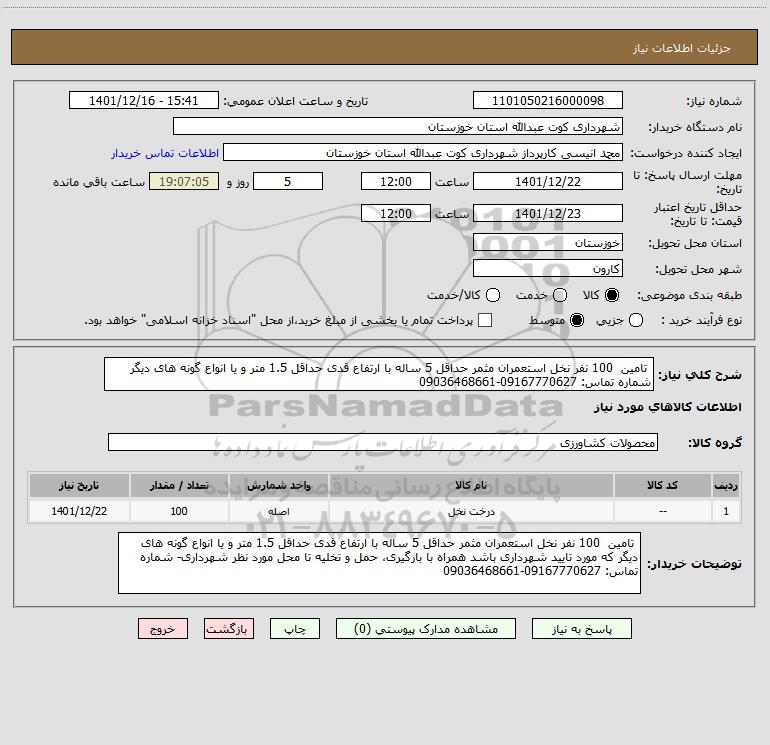Click the buyer organization name field
Image resolution: width=770 pixels, height=745 pixels.
pos(398,127)
